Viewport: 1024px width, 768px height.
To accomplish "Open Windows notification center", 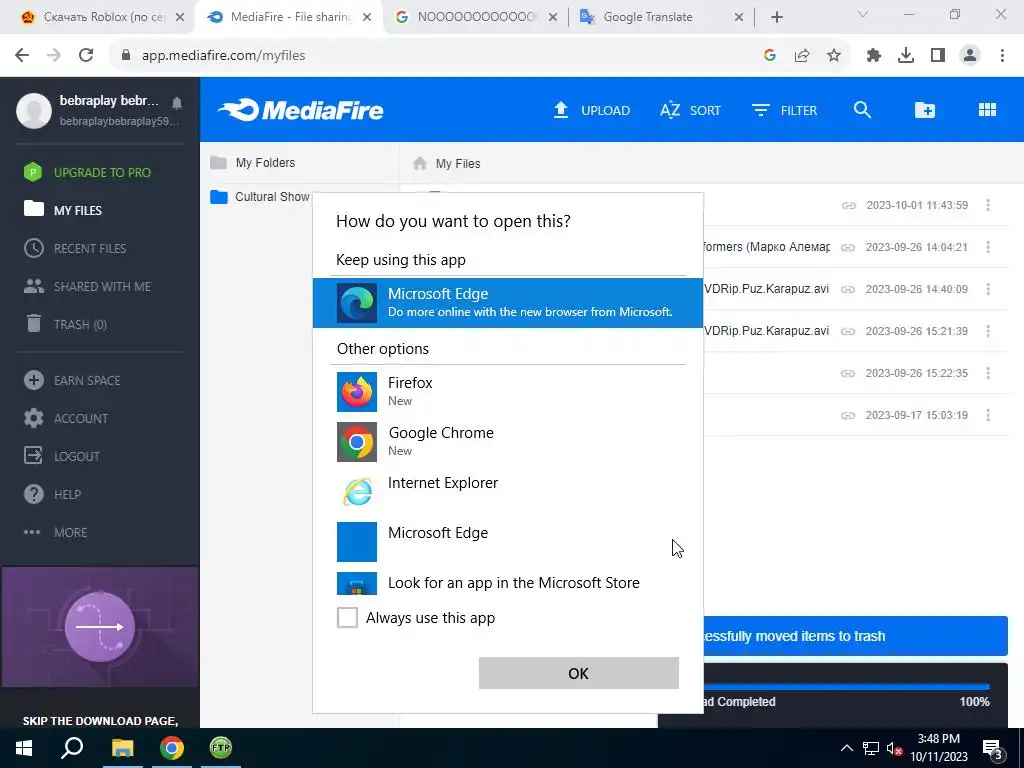I will pos(993,749).
